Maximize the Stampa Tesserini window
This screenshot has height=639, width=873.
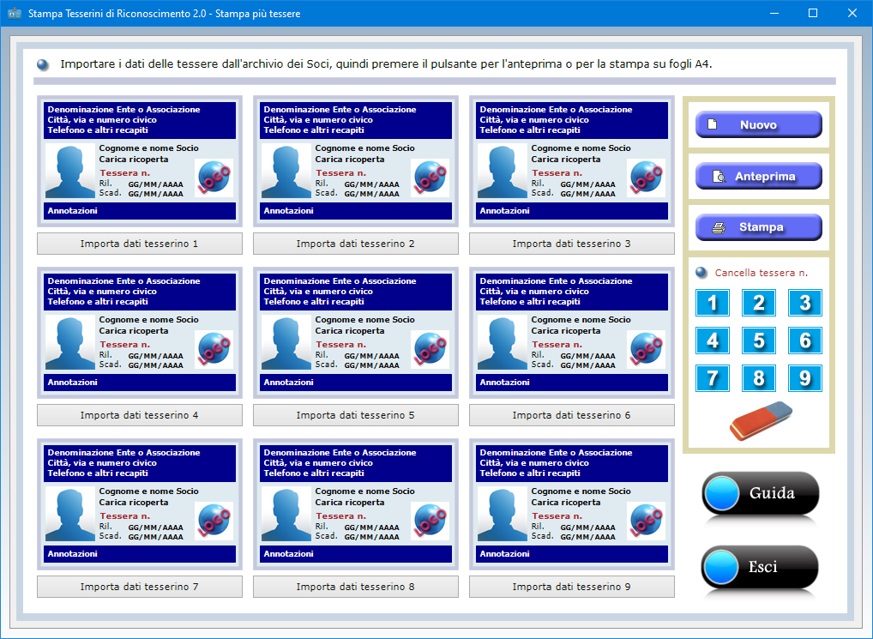[x=813, y=13]
